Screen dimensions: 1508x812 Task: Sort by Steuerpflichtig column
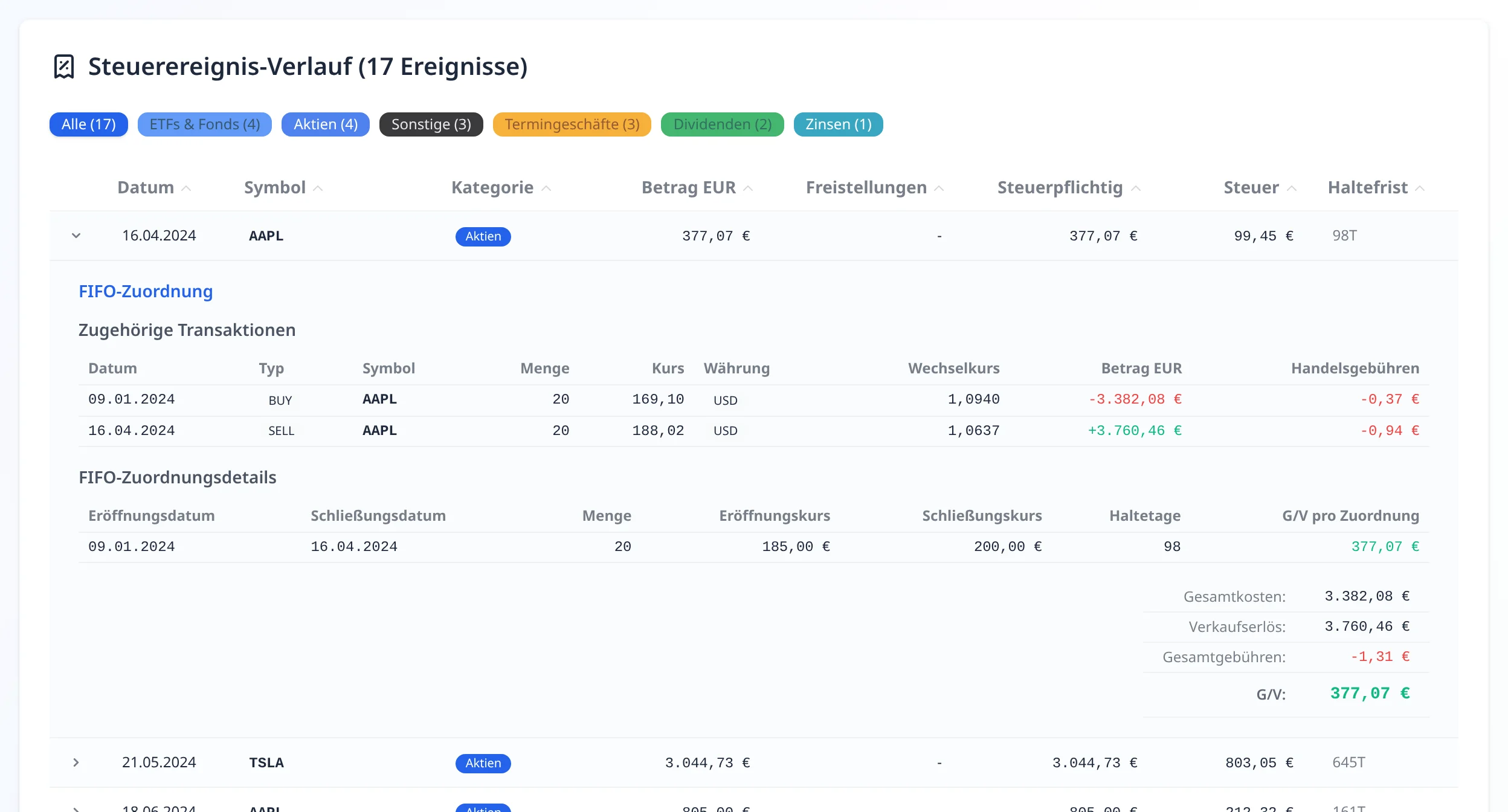pyautogui.click(x=1060, y=188)
